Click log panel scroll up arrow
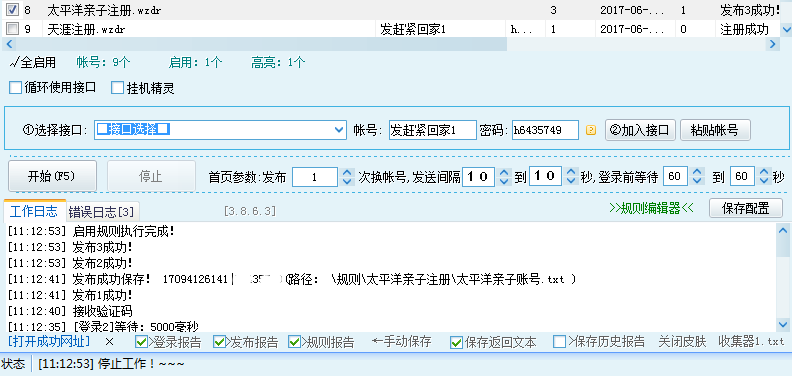Viewport: 792px width, 376px height. [783, 230]
